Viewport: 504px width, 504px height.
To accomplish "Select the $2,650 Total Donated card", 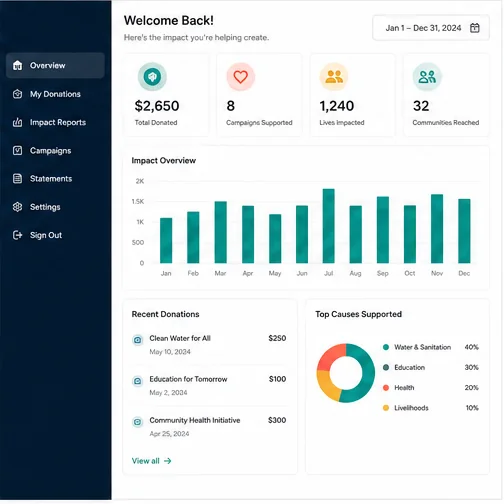I will [166, 95].
